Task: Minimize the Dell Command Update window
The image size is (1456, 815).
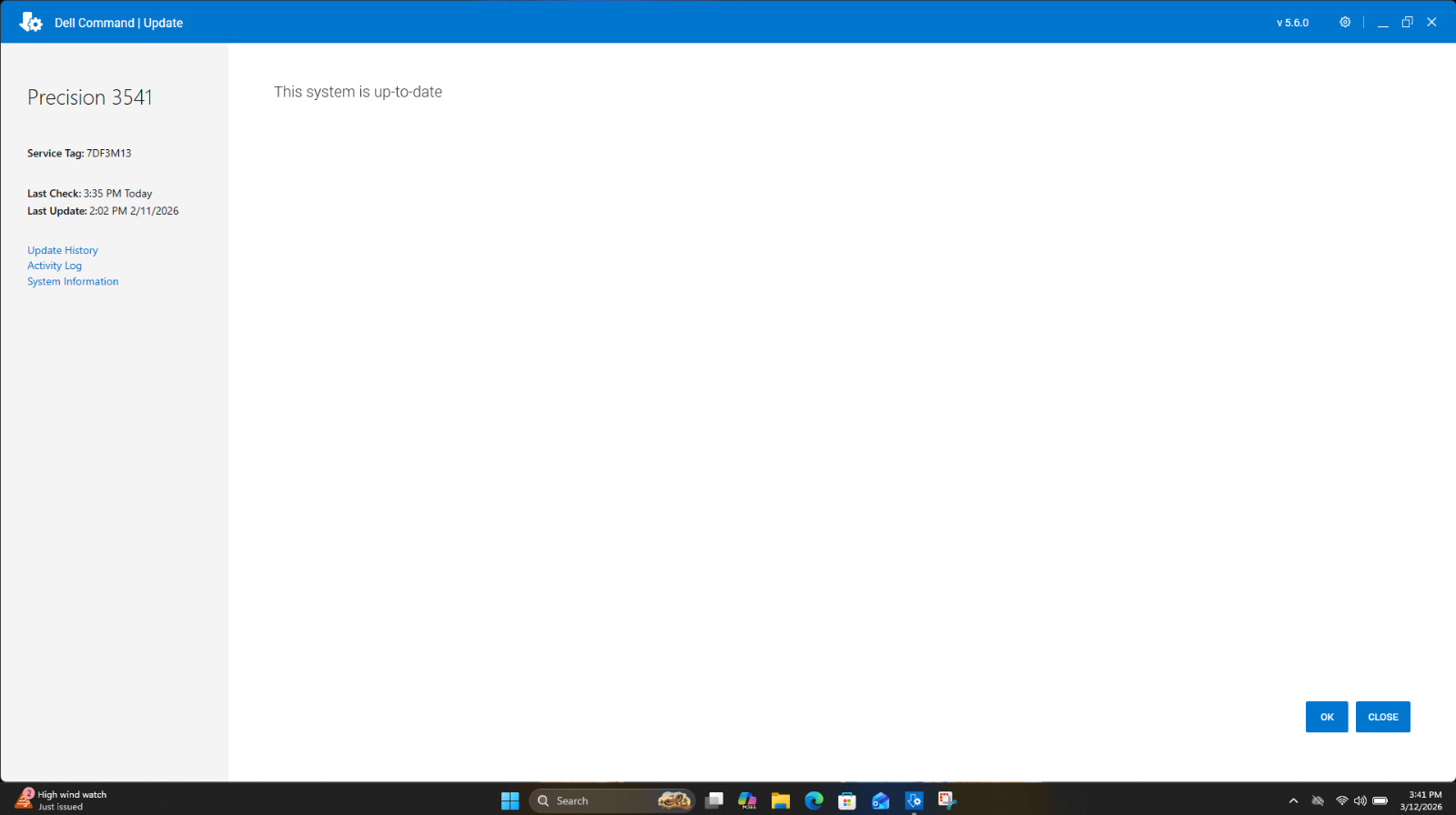Action: point(1382,23)
